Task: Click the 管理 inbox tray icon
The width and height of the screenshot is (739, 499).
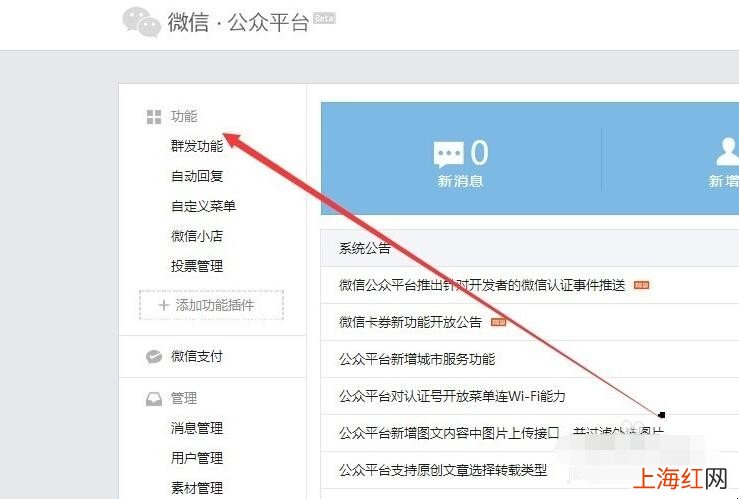Action: 154,399
